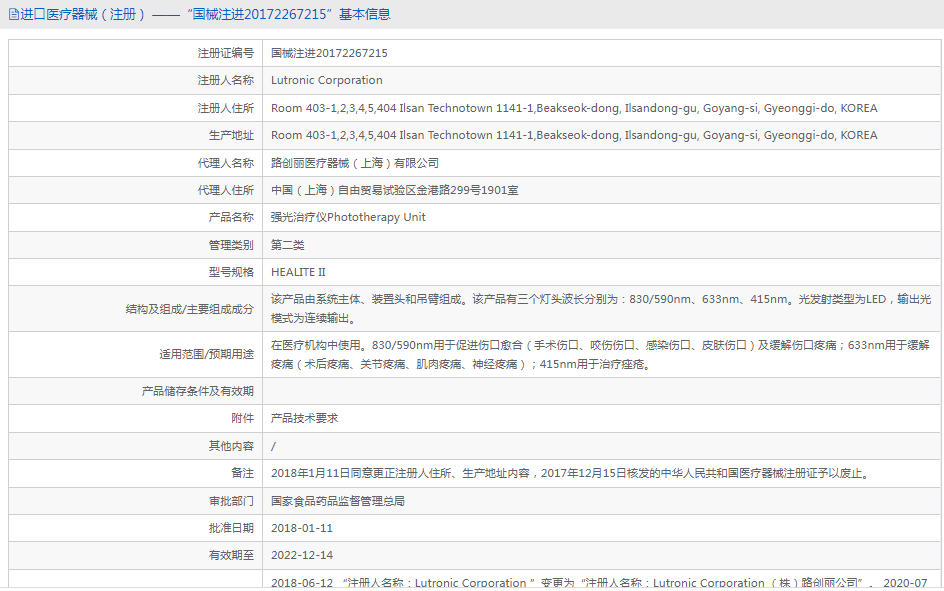Click the 备注 label
The width and height of the screenshot is (944, 591).
(x=243, y=473)
